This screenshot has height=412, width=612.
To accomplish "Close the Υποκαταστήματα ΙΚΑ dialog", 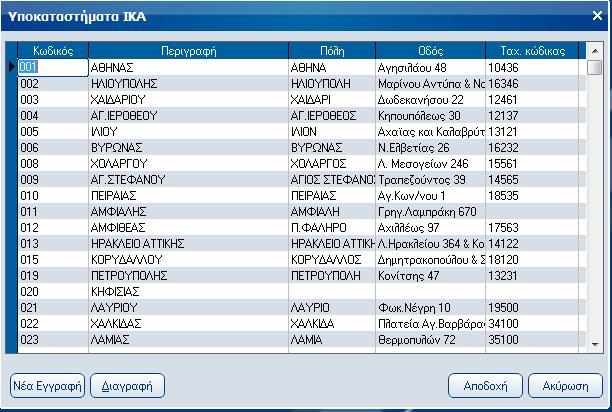I will [597, 16].
